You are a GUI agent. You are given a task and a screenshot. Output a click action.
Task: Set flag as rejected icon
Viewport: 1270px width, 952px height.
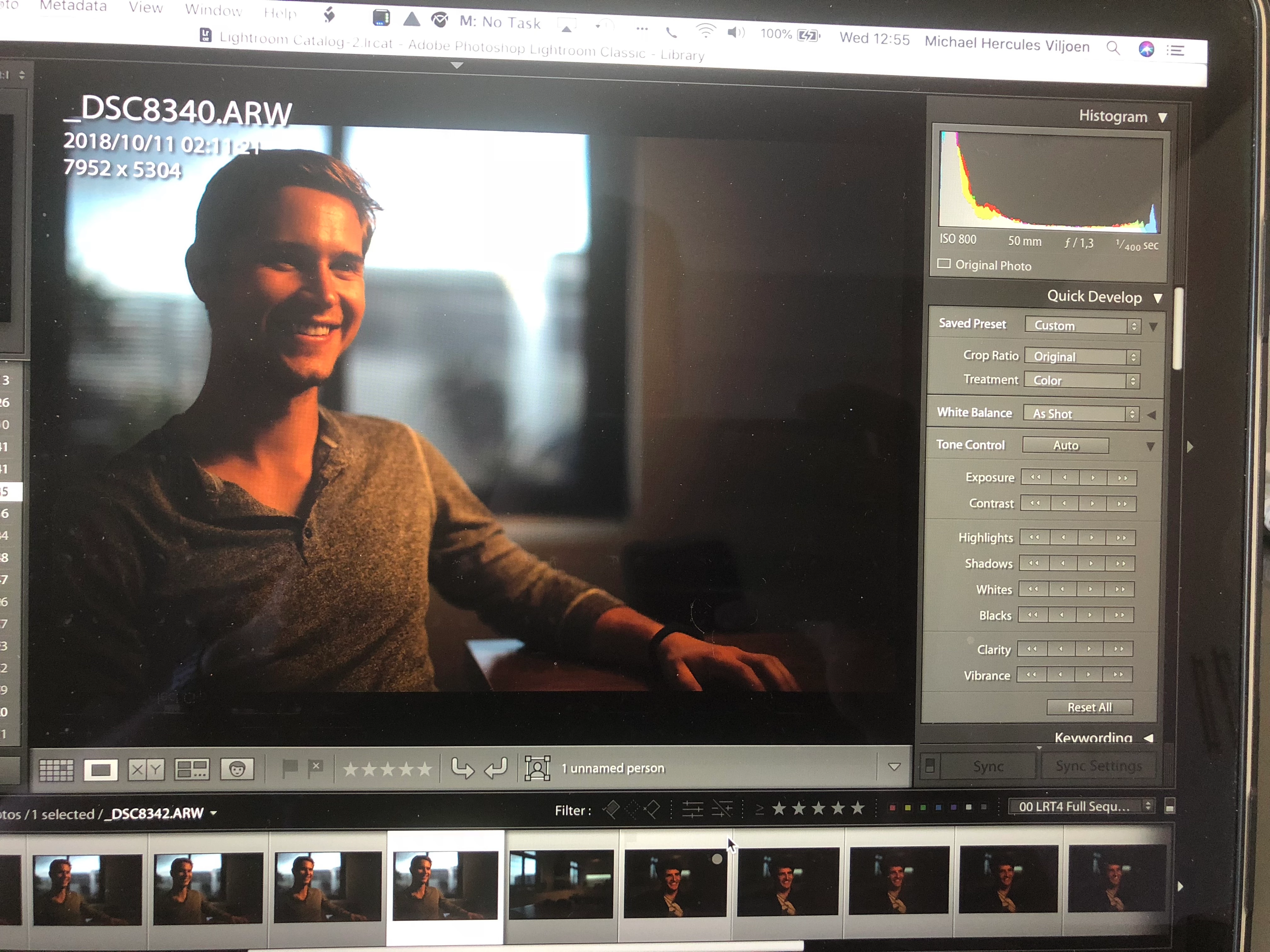coord(316,768)
